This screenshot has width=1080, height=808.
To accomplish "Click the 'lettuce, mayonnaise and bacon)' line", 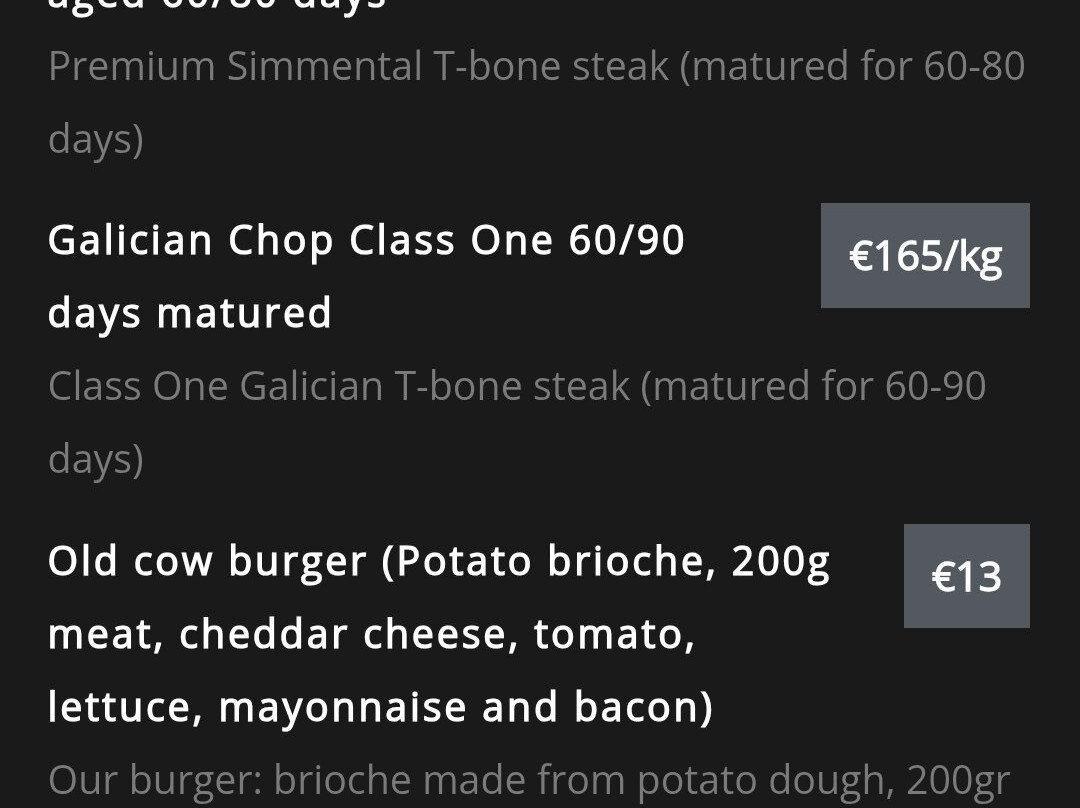I will 380,707.
